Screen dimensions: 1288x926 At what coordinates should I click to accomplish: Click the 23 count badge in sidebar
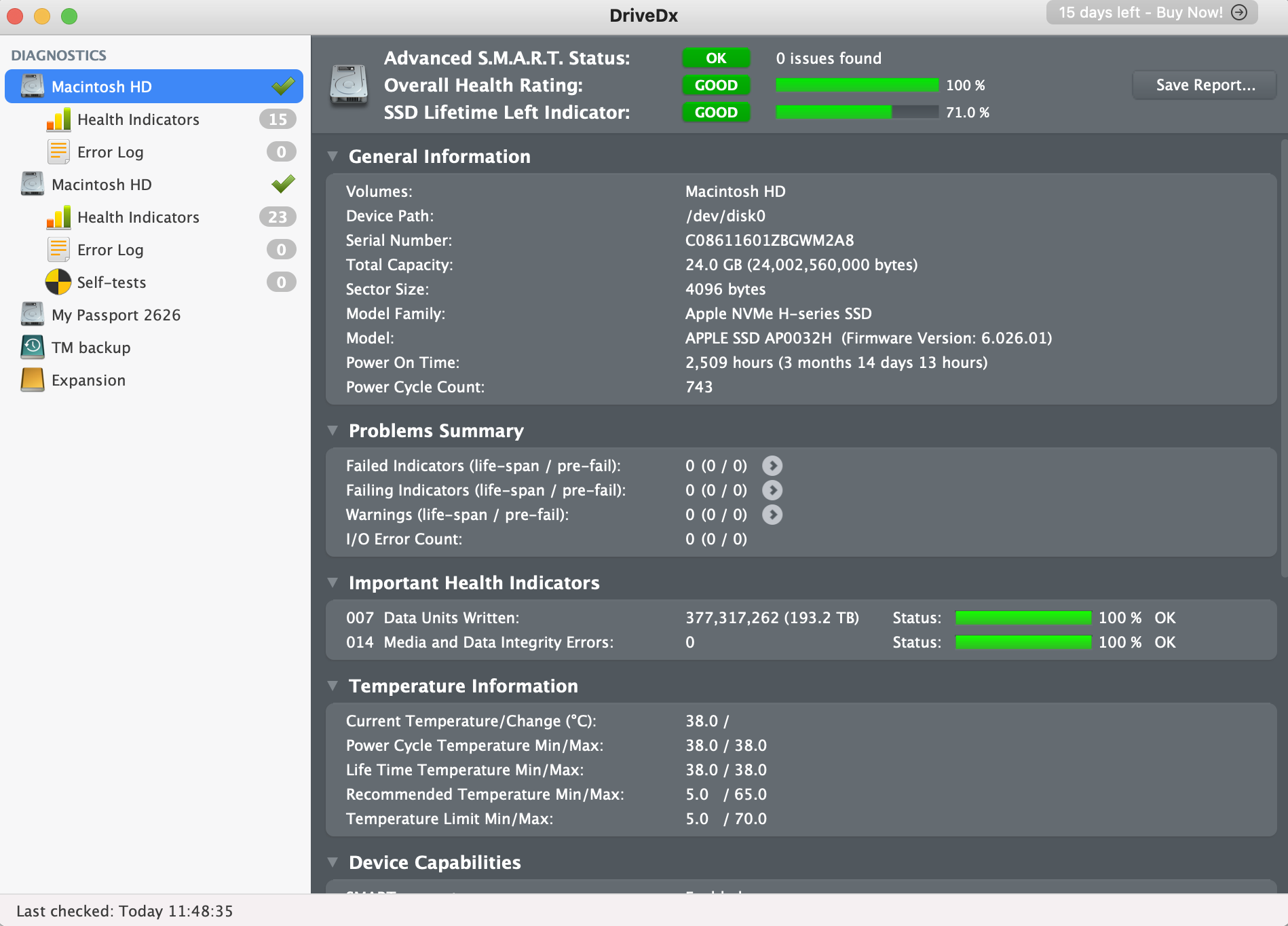pos(278,217)
